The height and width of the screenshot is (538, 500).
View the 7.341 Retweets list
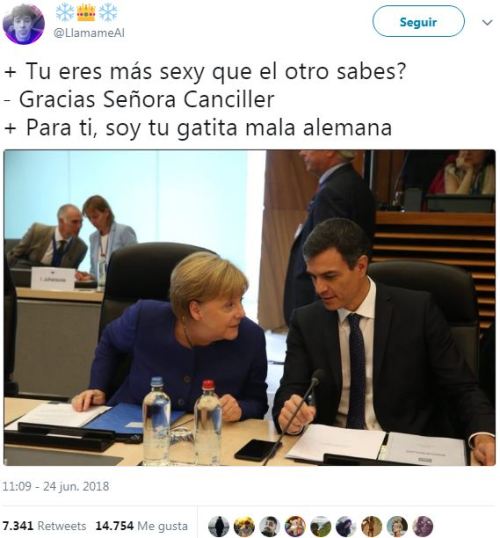pyautogui.click(x=44, y=526)
